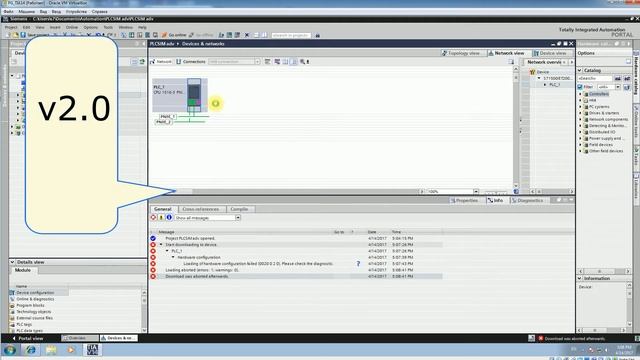Click the Connections mode button
This screenshot has width=640, height=360.
coord(191,62)
